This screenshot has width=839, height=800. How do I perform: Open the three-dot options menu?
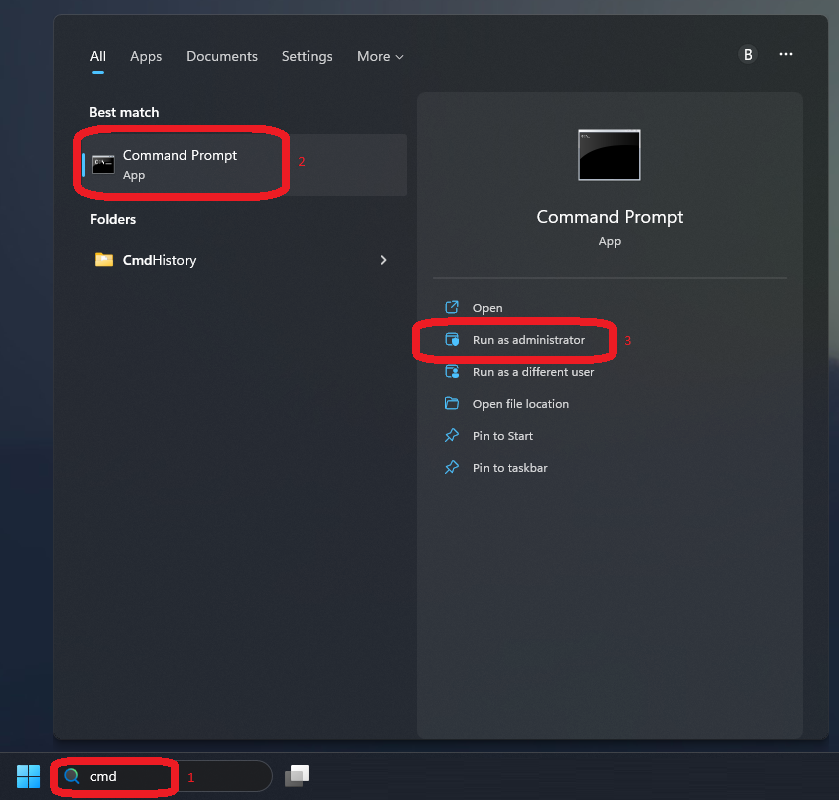coord(785,54)
